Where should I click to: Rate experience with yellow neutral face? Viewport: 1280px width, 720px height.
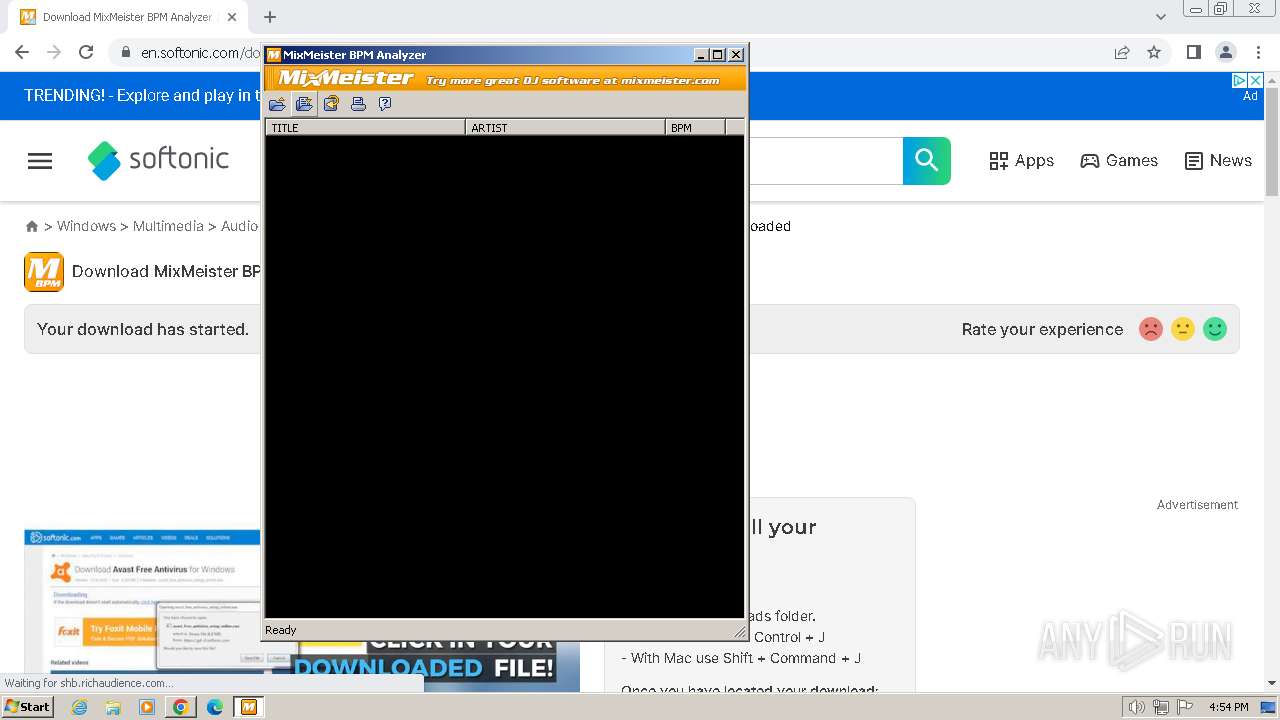(x=1183, y=329)
